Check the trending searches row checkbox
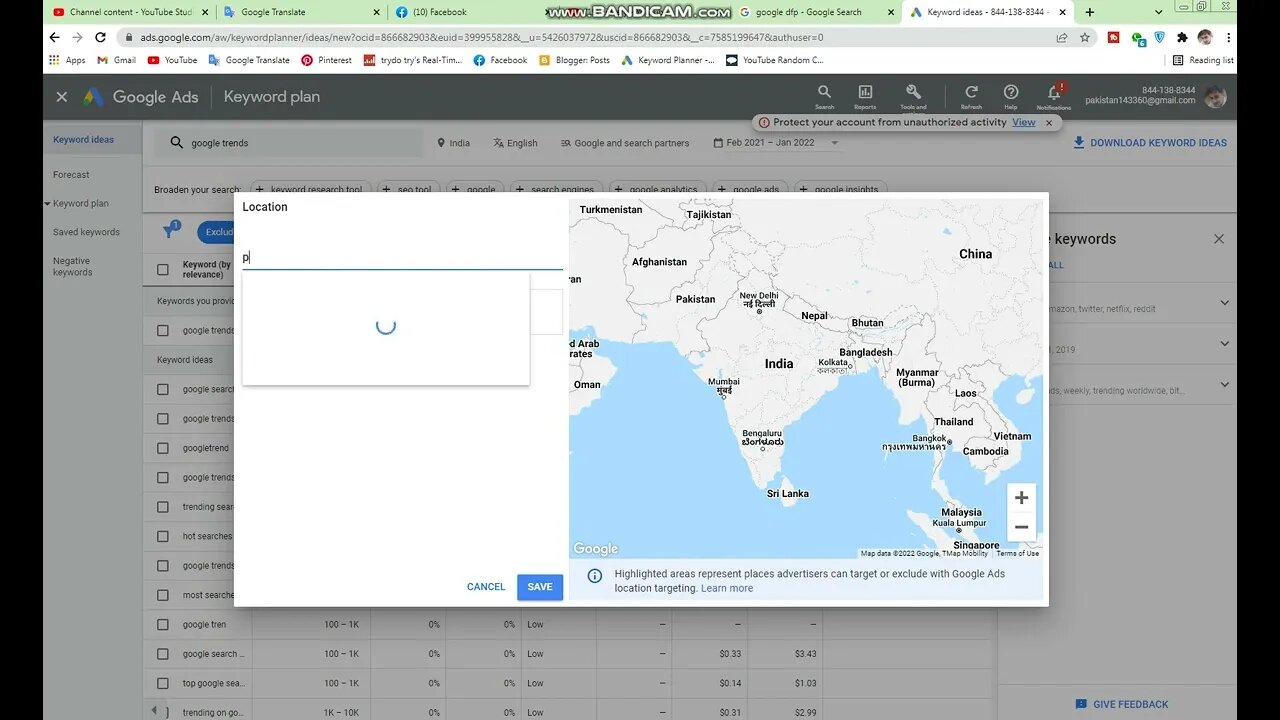This screenshot has height=720, width=1280. (163, 507)
